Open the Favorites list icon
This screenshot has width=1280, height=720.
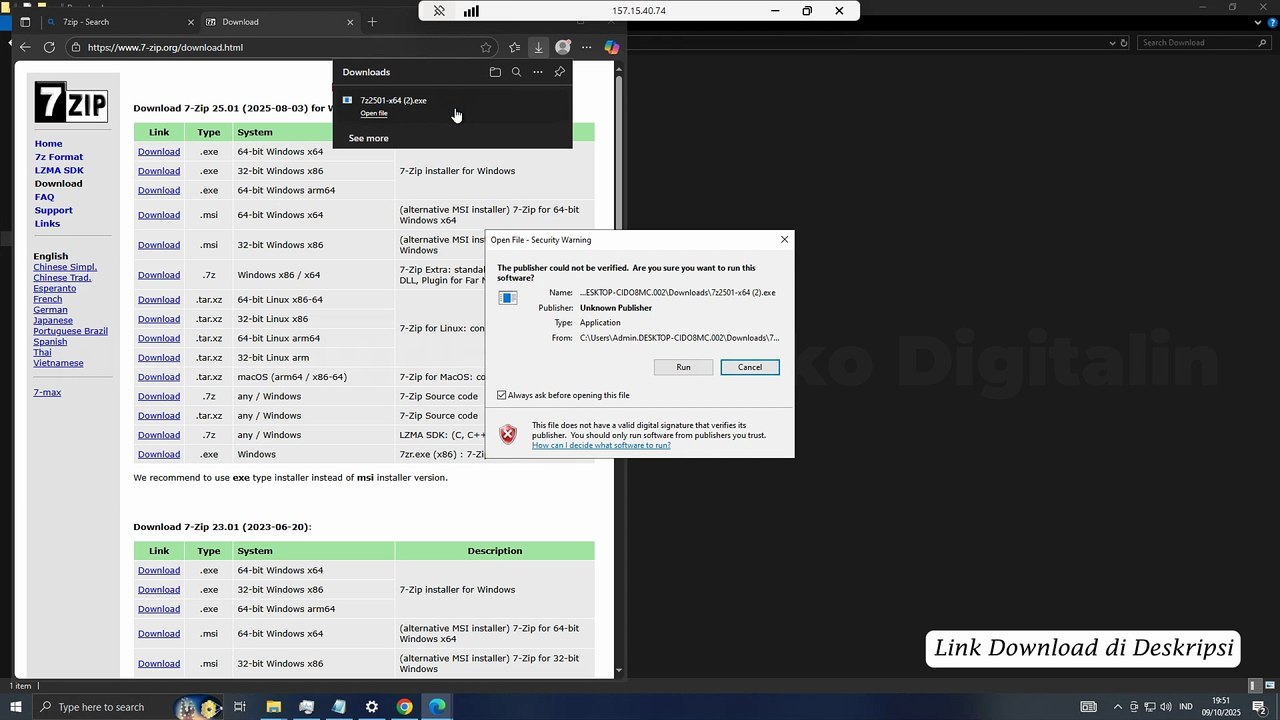point(514,47)
